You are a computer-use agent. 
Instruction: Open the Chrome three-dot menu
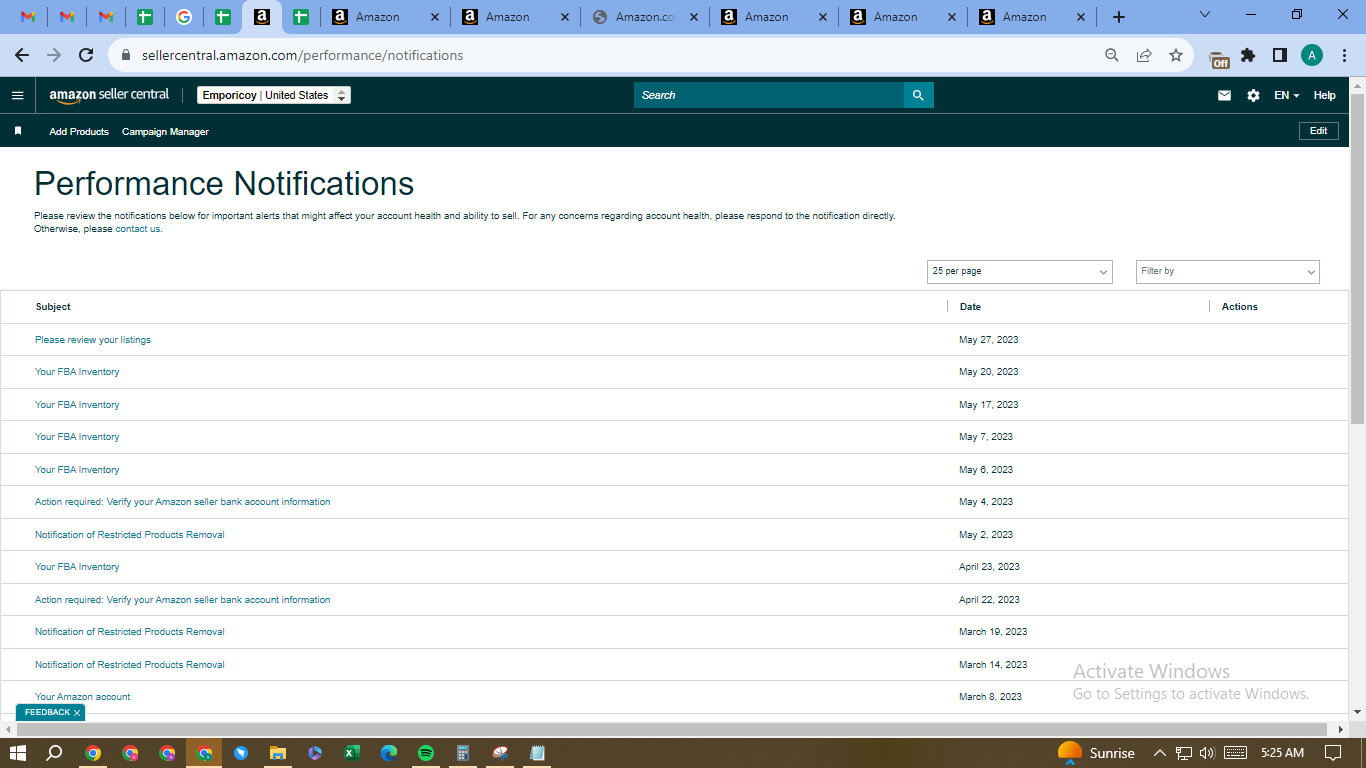[x=1345, y=56]
